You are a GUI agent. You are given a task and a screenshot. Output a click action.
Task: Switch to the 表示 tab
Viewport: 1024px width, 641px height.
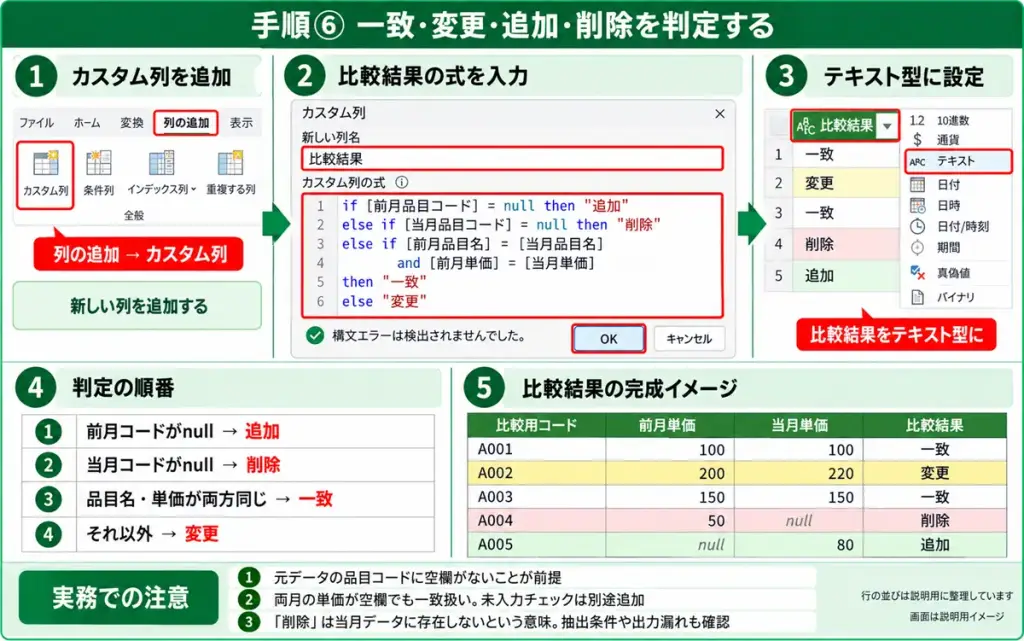coord(241,123)
